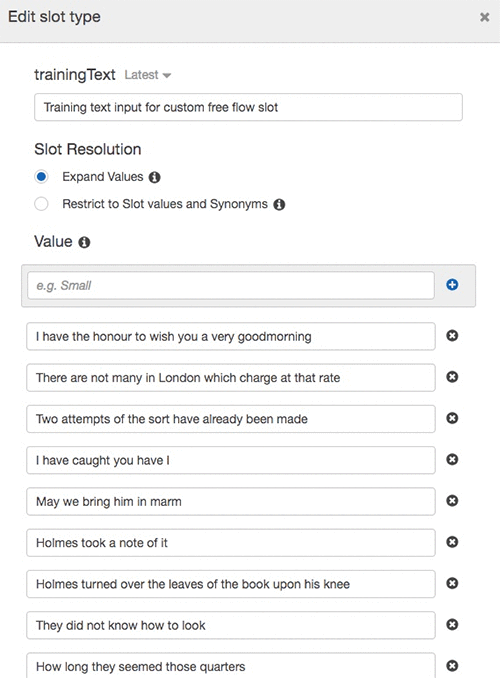Viewport: 500px width, 678px height.
Task: Remove the 'I have the honour' value
Action: tap(452, 336)
